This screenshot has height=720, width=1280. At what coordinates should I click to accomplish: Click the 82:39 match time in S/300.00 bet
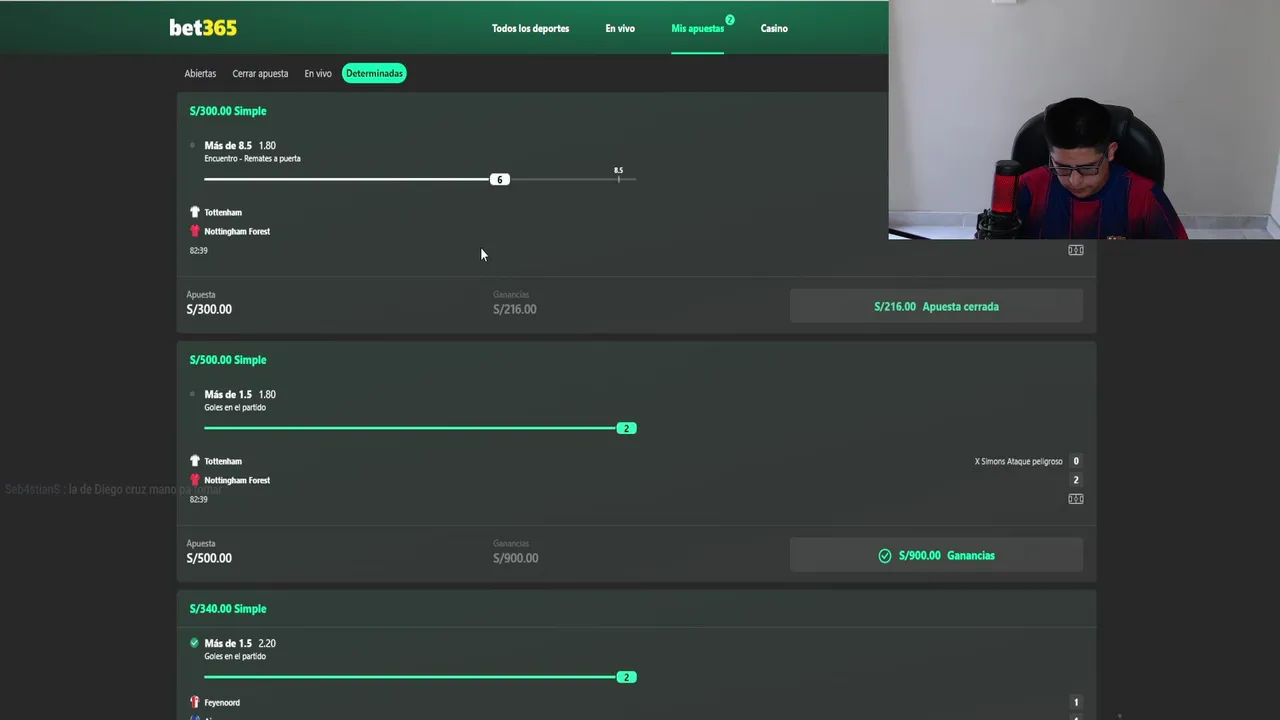pos(199,250)
